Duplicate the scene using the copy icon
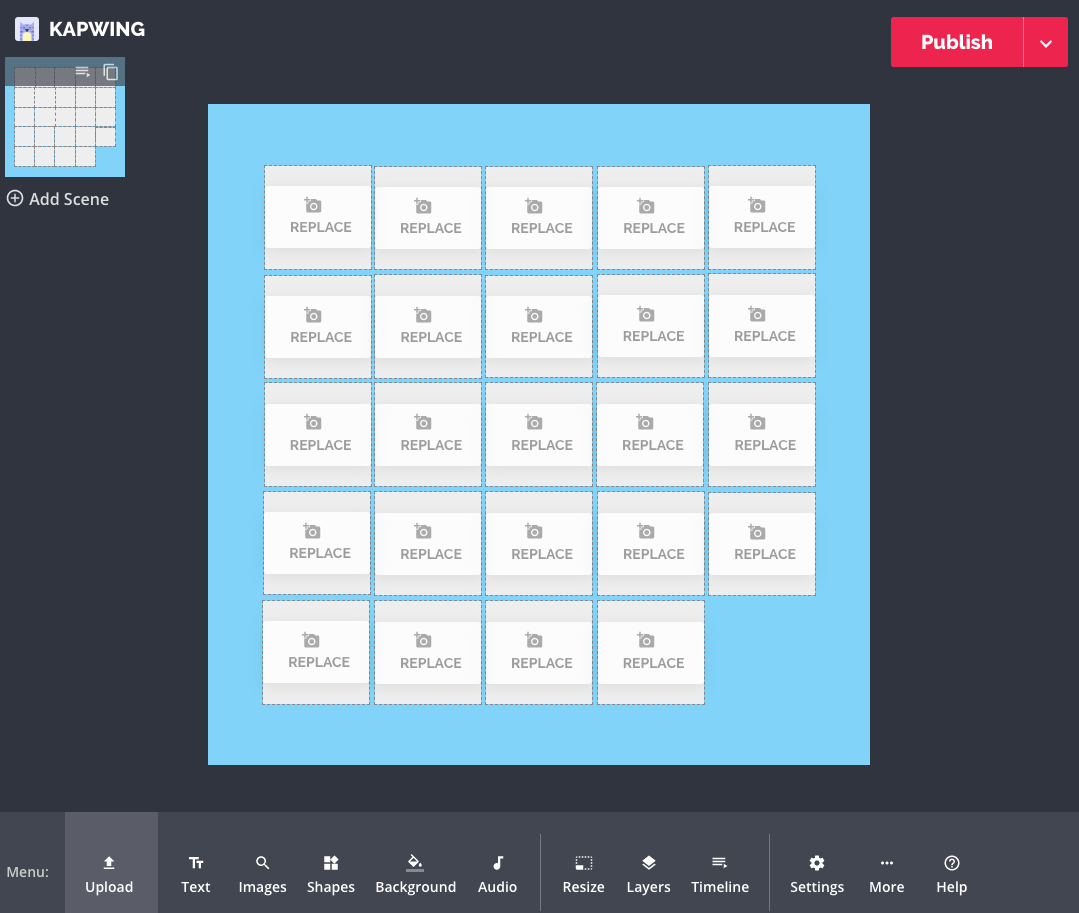Viewport: 1079px width, 913px height. point(111,72)
